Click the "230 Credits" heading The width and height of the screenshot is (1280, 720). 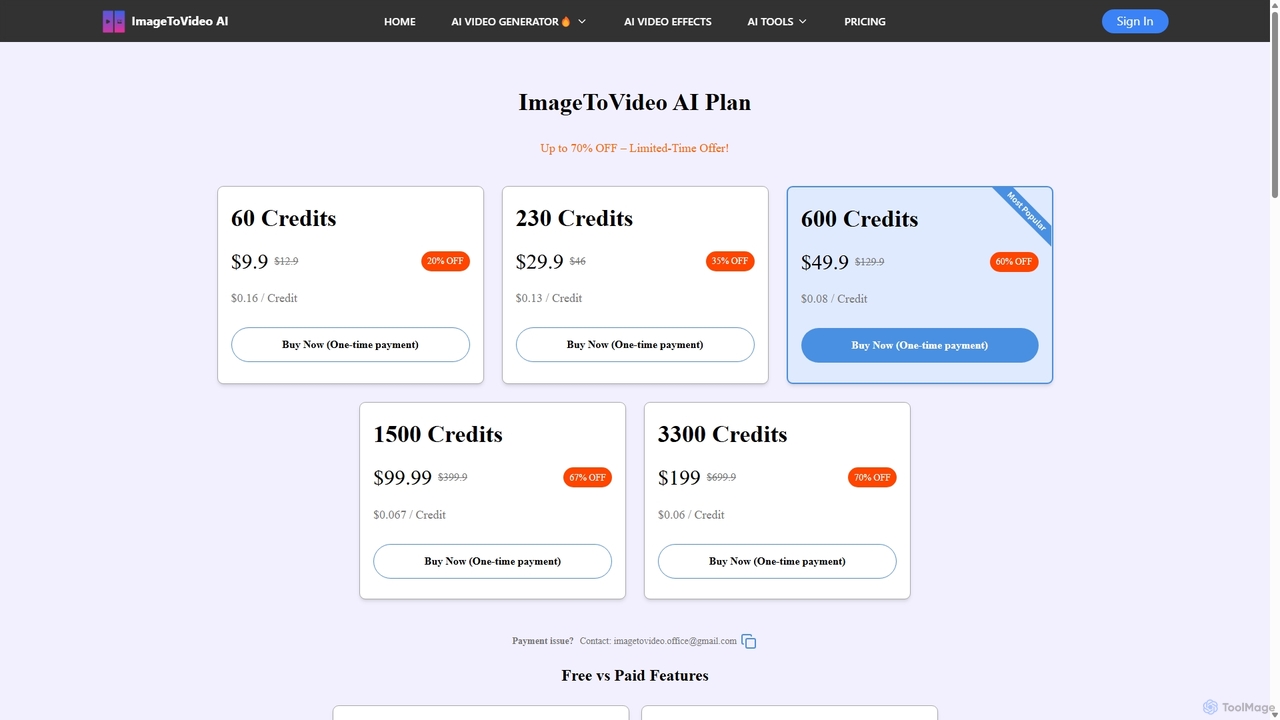click(574, 218)
